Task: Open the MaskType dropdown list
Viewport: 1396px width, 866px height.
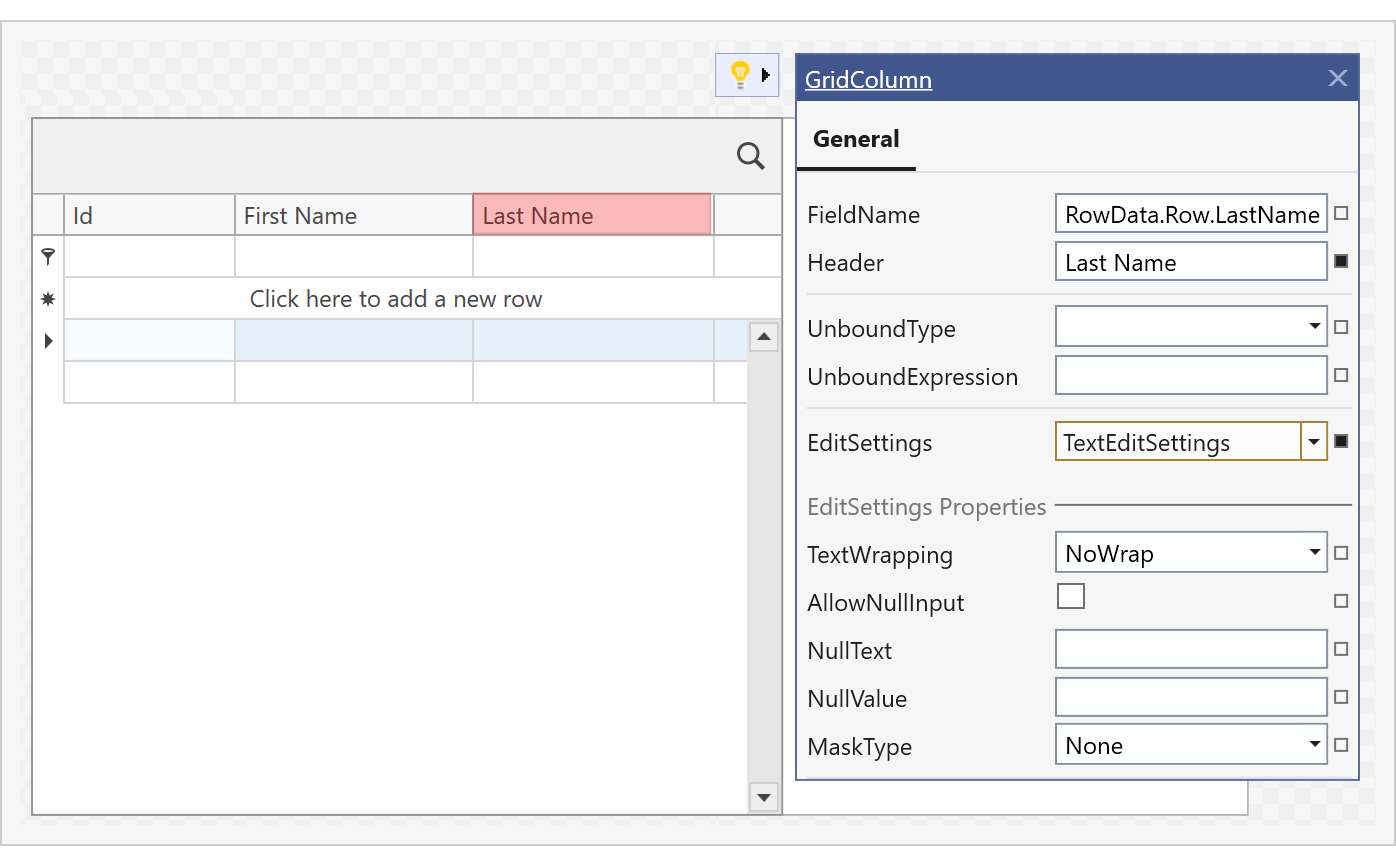Action: (1314, 745)
